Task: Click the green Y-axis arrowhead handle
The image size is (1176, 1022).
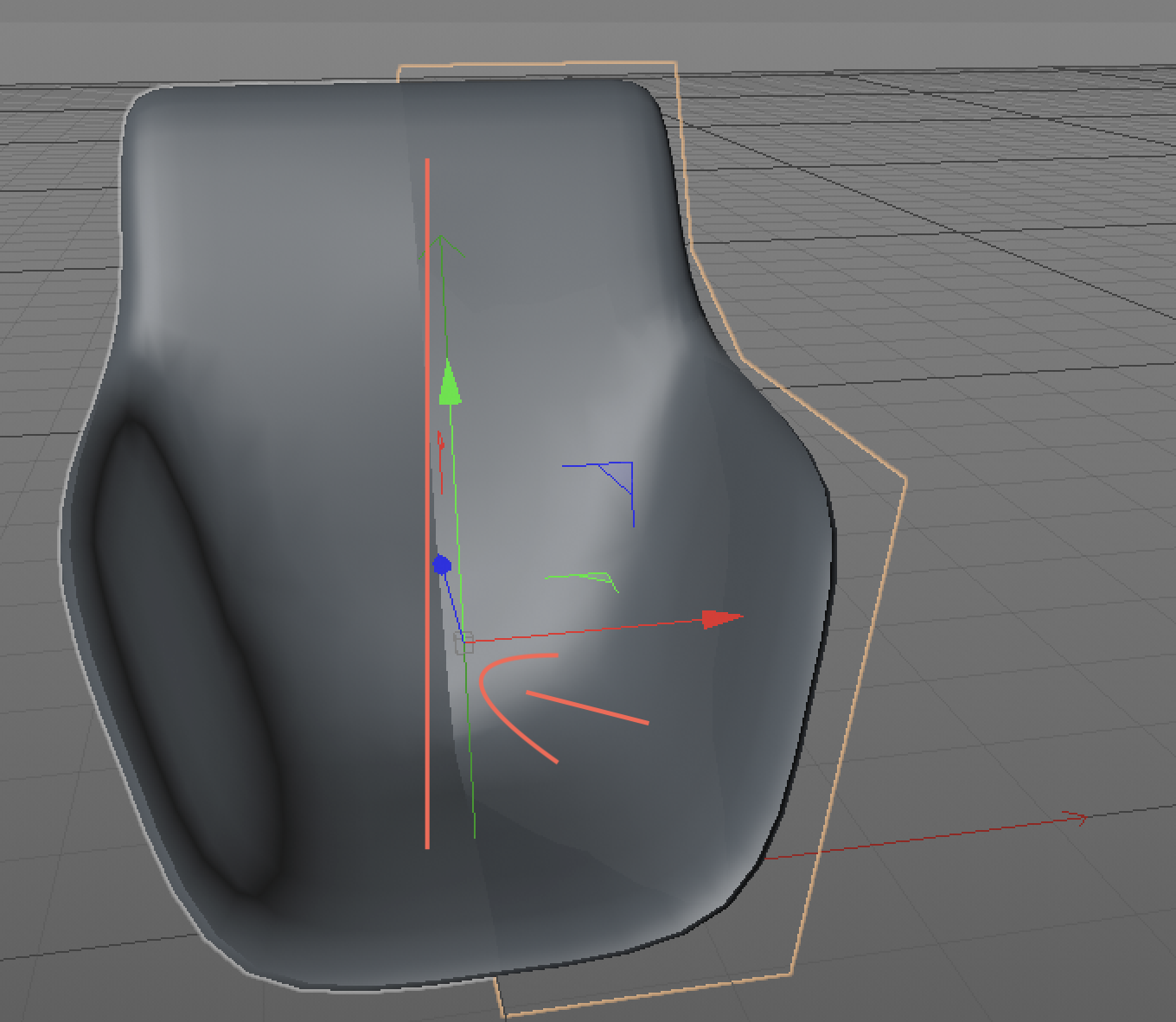Action: pos(450,384)
